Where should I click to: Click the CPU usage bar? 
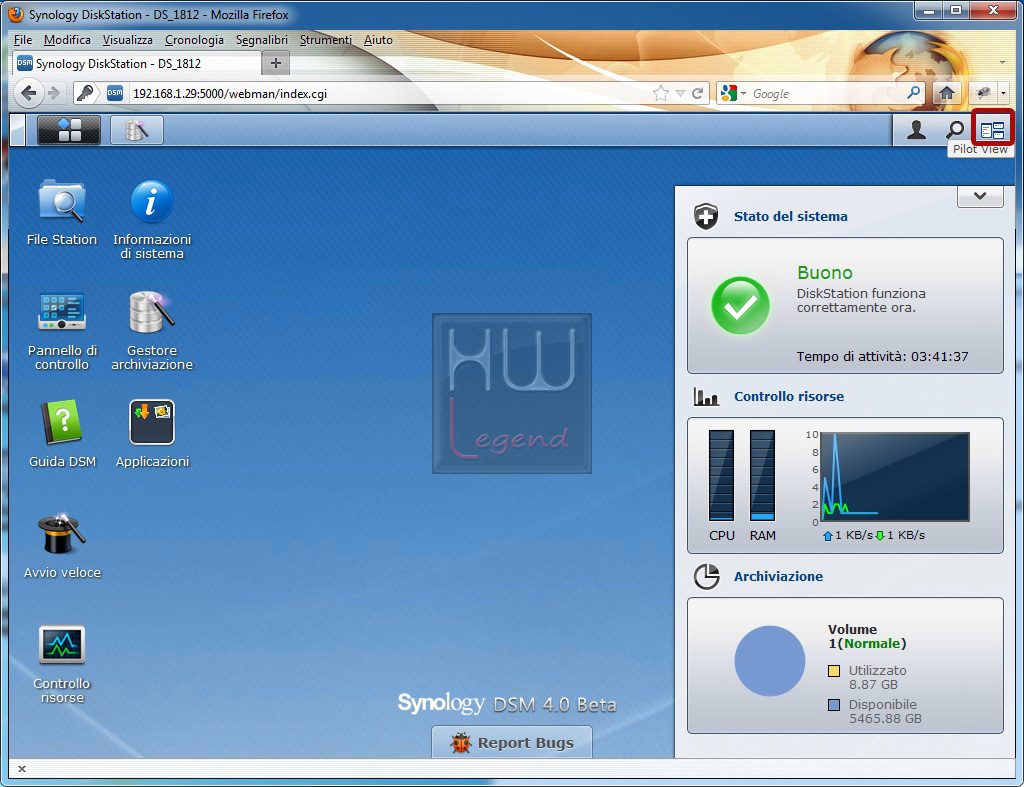pyautogui.click(x=721, y=475)
